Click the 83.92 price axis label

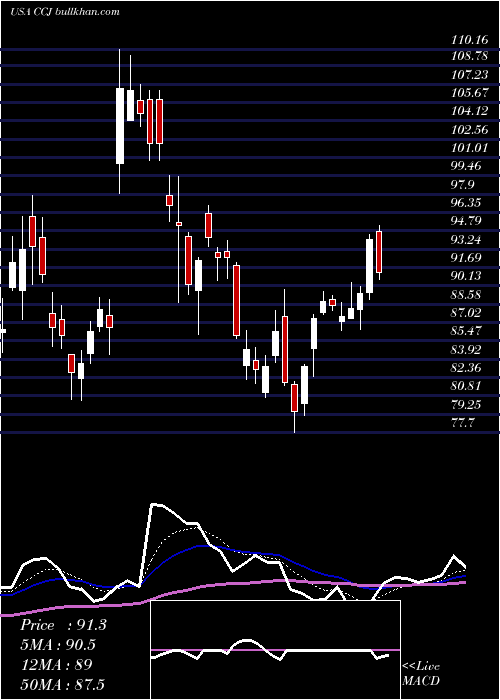[466, 350]
